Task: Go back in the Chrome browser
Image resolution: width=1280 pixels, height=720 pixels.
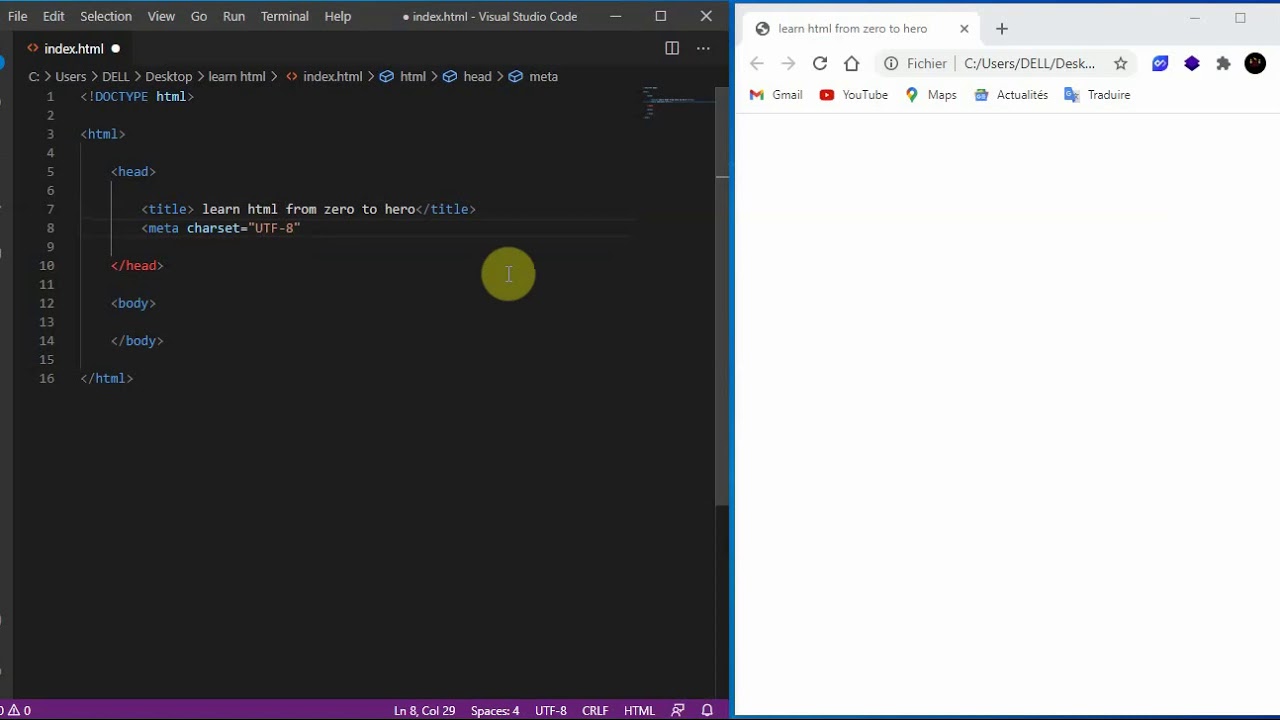Action: [757, 63]
